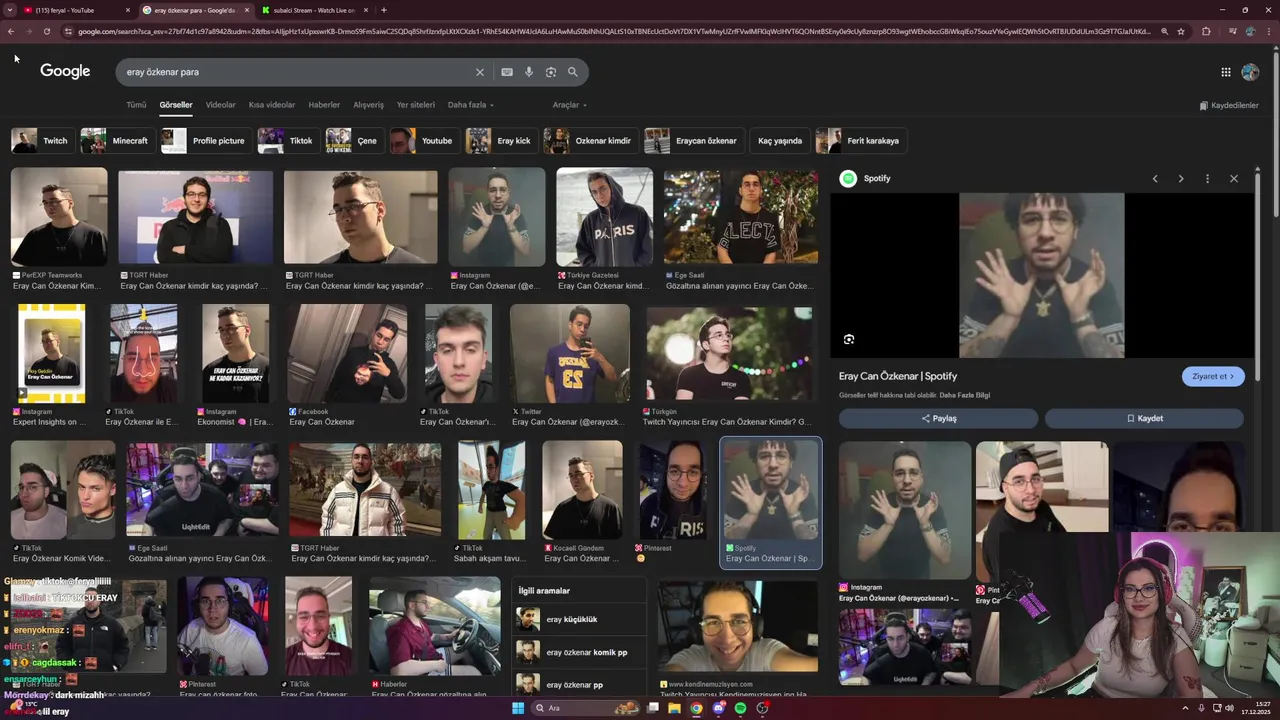Open Kaydedilenler saved items
This screenshot has height=720, width=1280.
click(x=1229, y=105)
